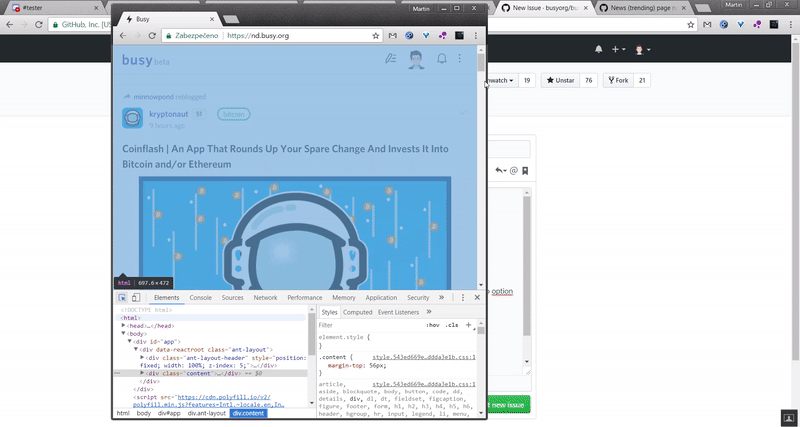This screenshot has width=800, height=427.
Task: Switch to the Console tab
Action: point(201,297)
